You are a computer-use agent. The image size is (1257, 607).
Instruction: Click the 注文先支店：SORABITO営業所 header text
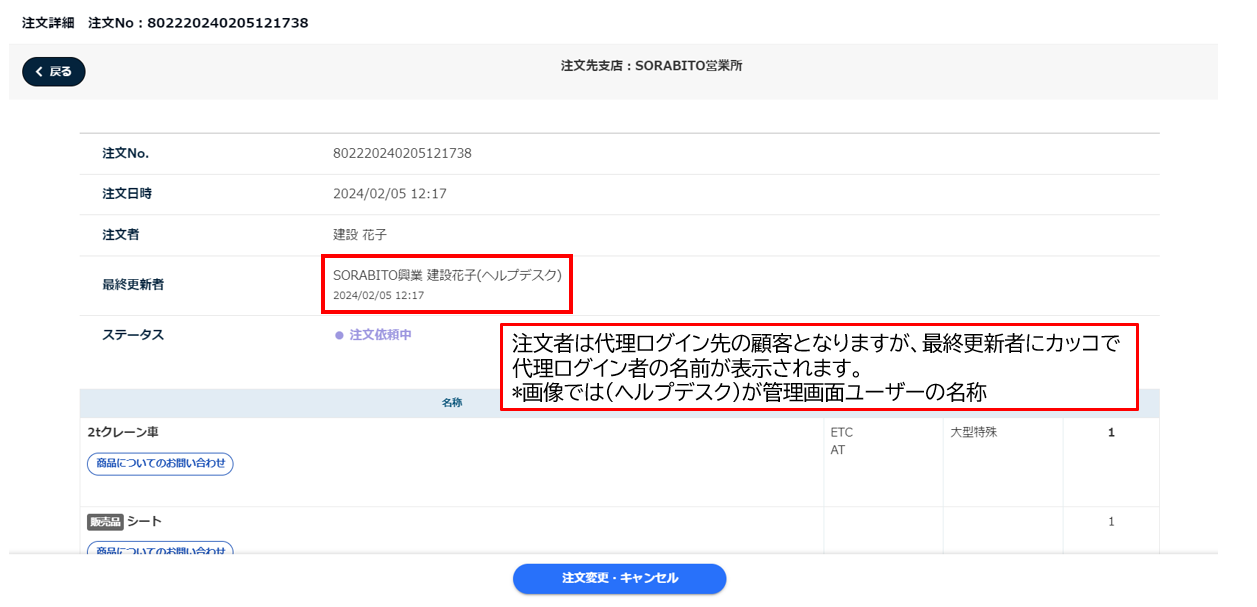pyautogui.click(x=651, y=66)
